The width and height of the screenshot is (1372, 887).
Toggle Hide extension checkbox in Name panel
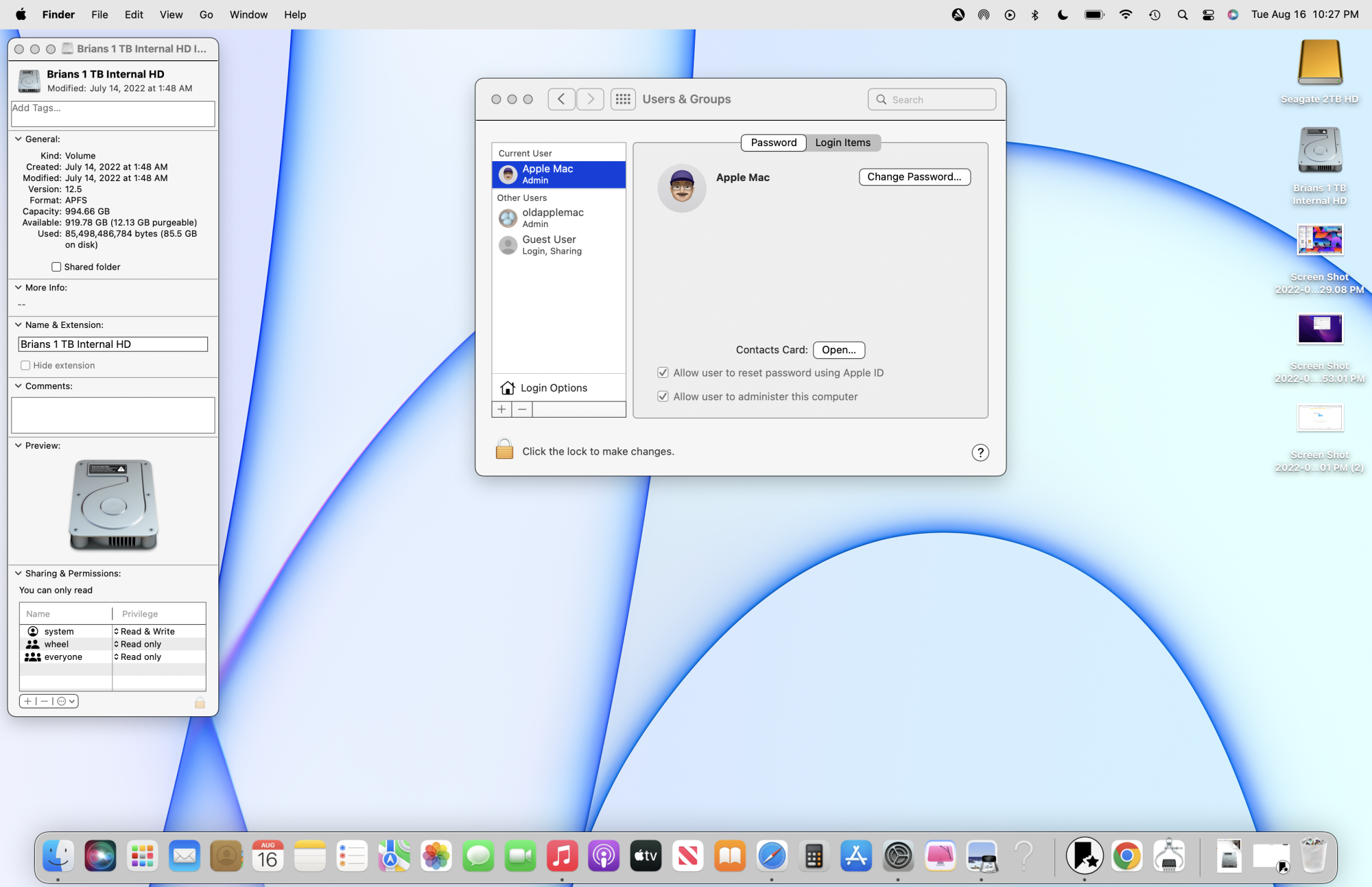pos(24,365)
